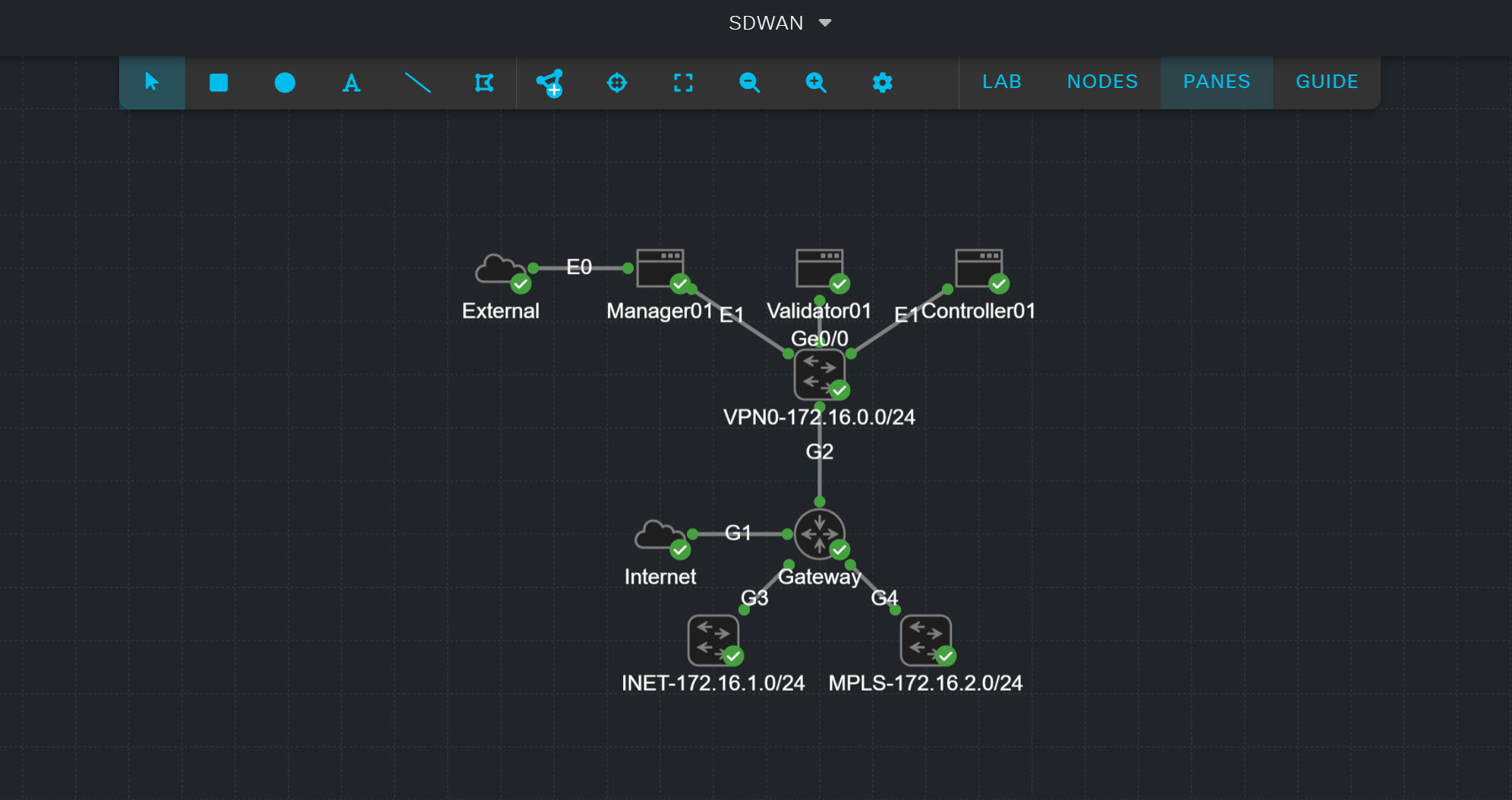Open the gear settings icon
The image size is (1512, 800).
[882, 82]
